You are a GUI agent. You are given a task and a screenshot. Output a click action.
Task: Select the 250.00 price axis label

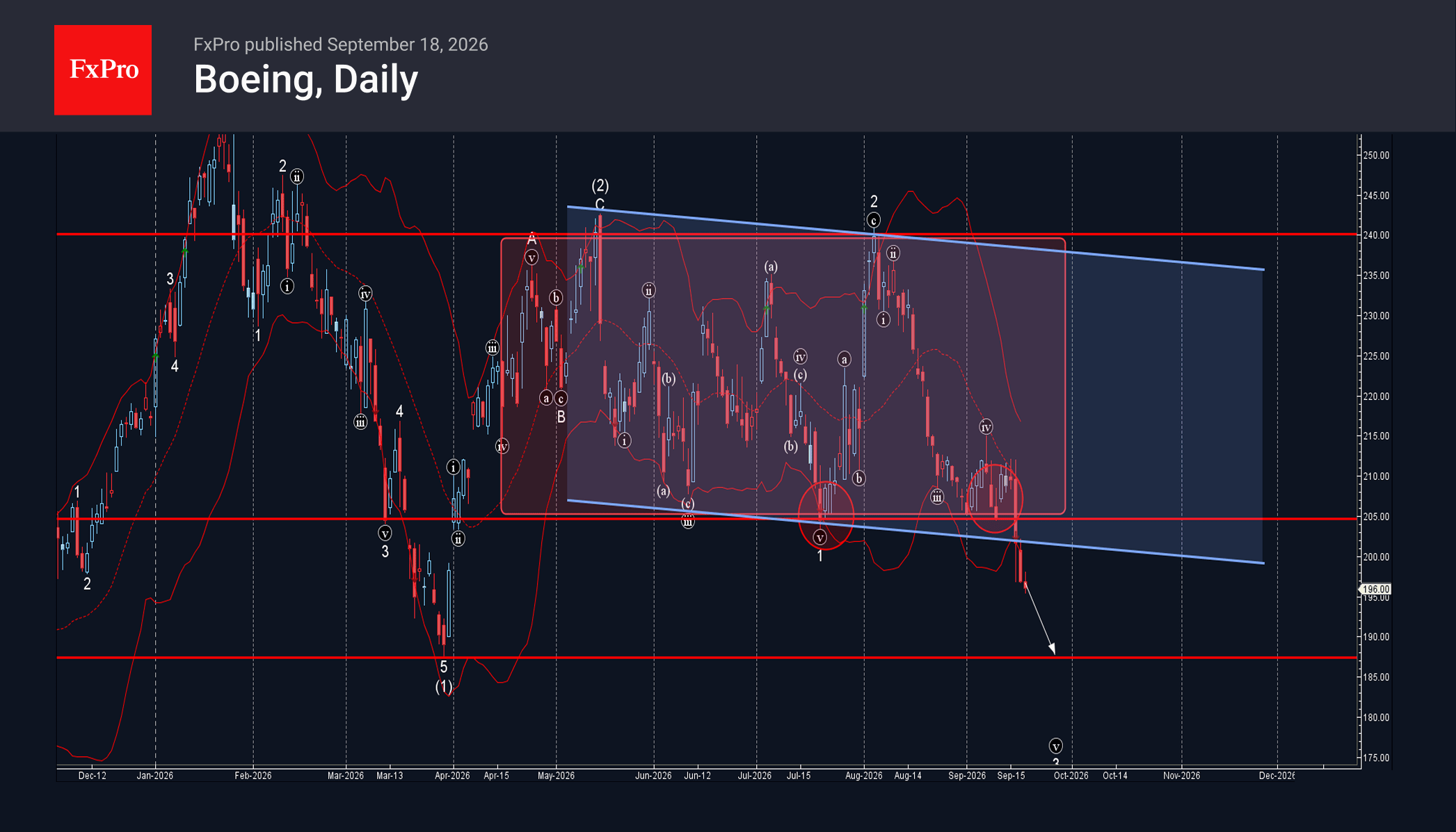coord(1376,155)
